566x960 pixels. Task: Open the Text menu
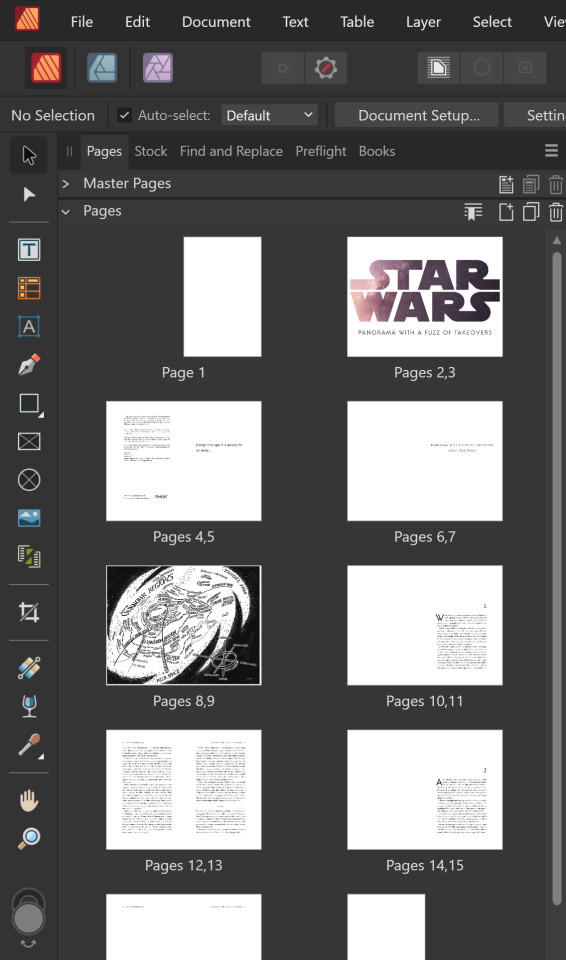pos(295,22)
